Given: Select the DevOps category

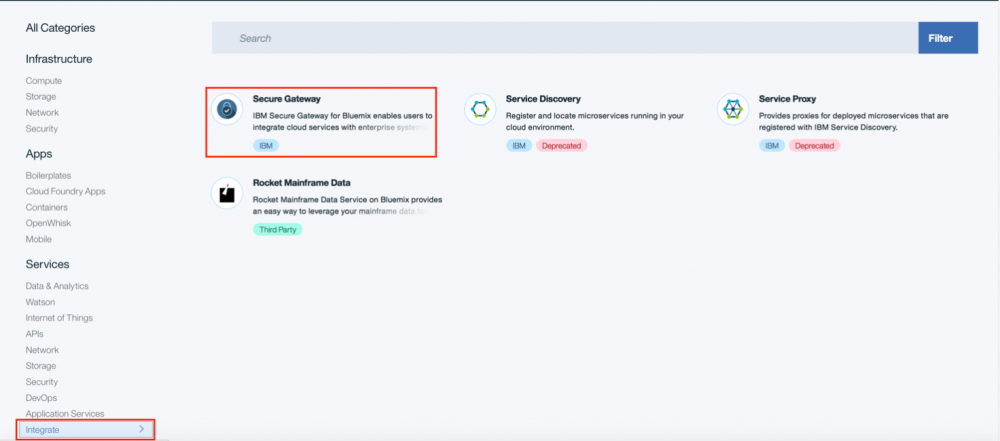Looking at the screenshot, I should click(39, 398).
